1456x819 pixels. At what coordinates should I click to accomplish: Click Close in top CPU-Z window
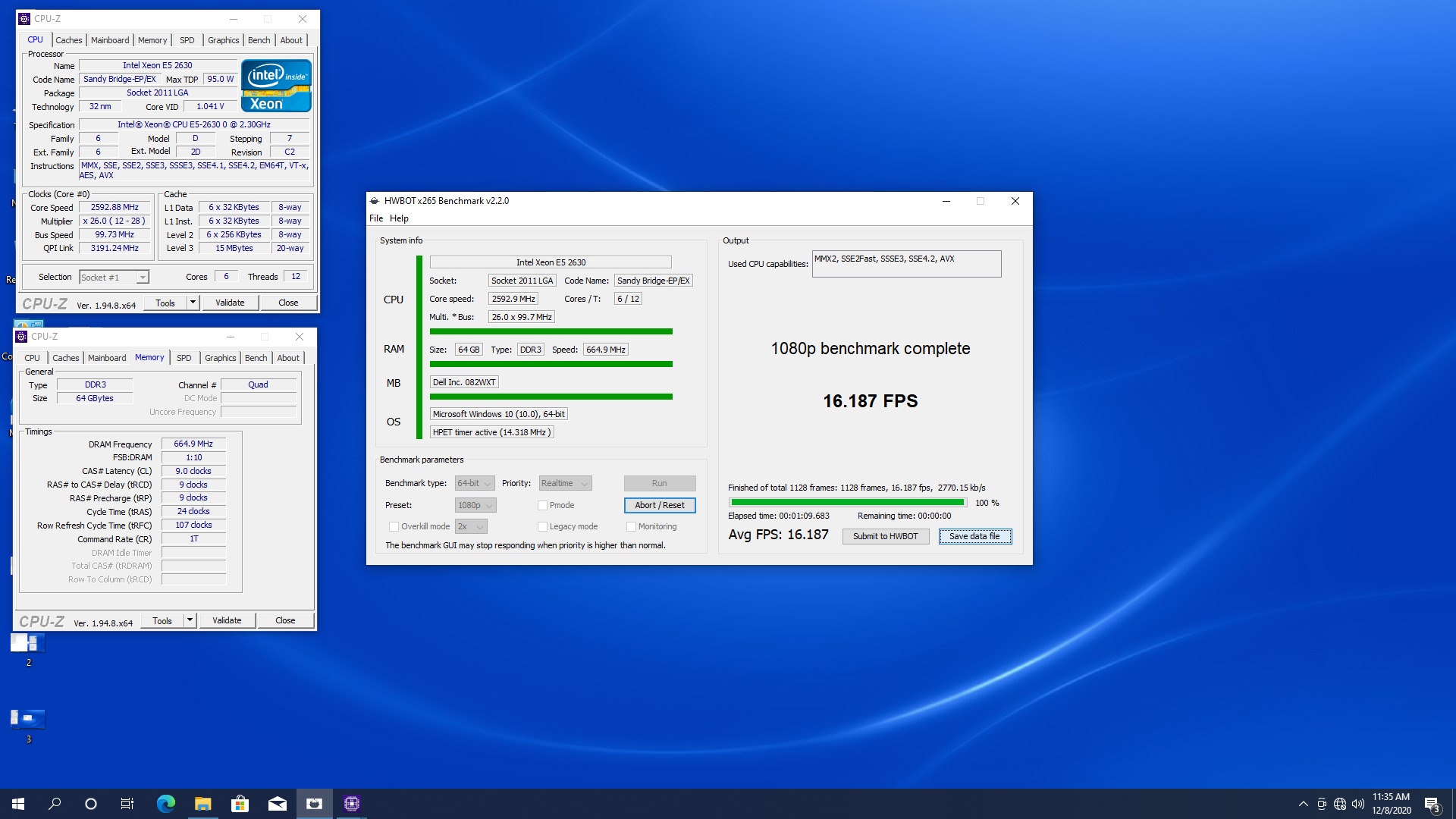coord(288,303)
